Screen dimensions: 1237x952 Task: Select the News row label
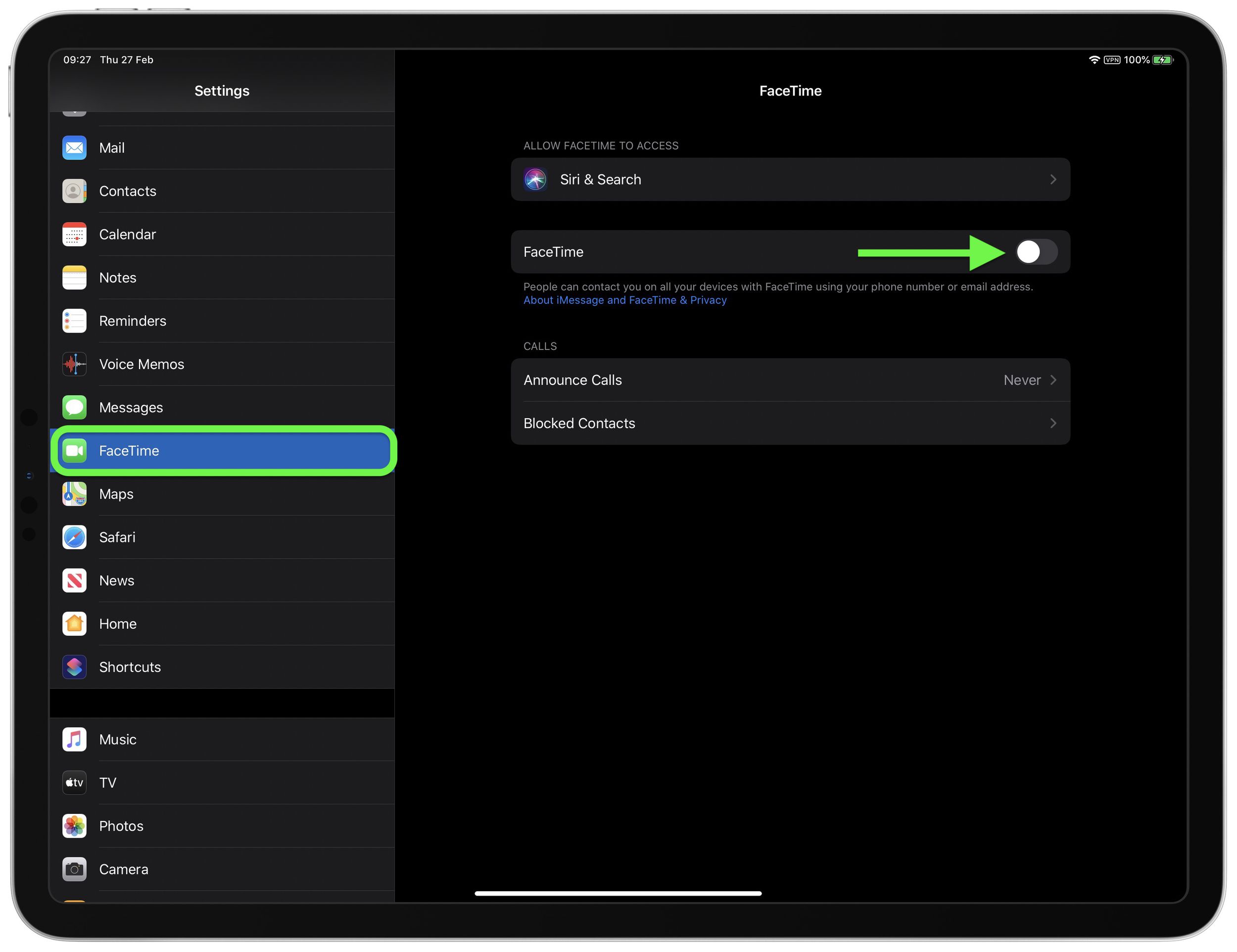tap(117, 580)
